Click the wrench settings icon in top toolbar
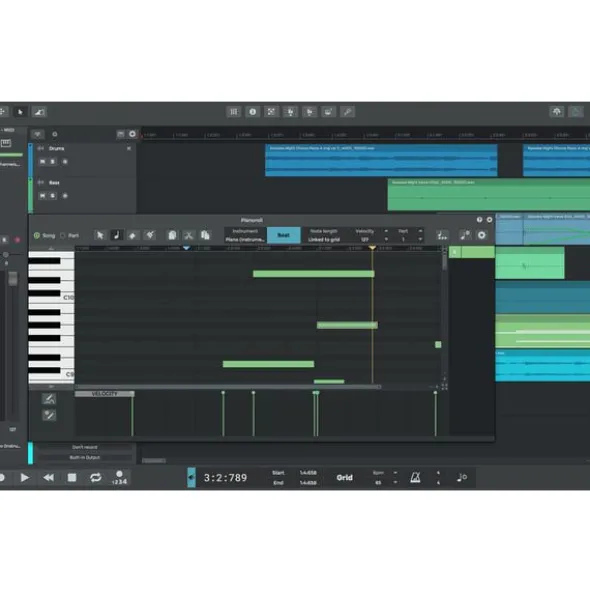 coord(347,112)
